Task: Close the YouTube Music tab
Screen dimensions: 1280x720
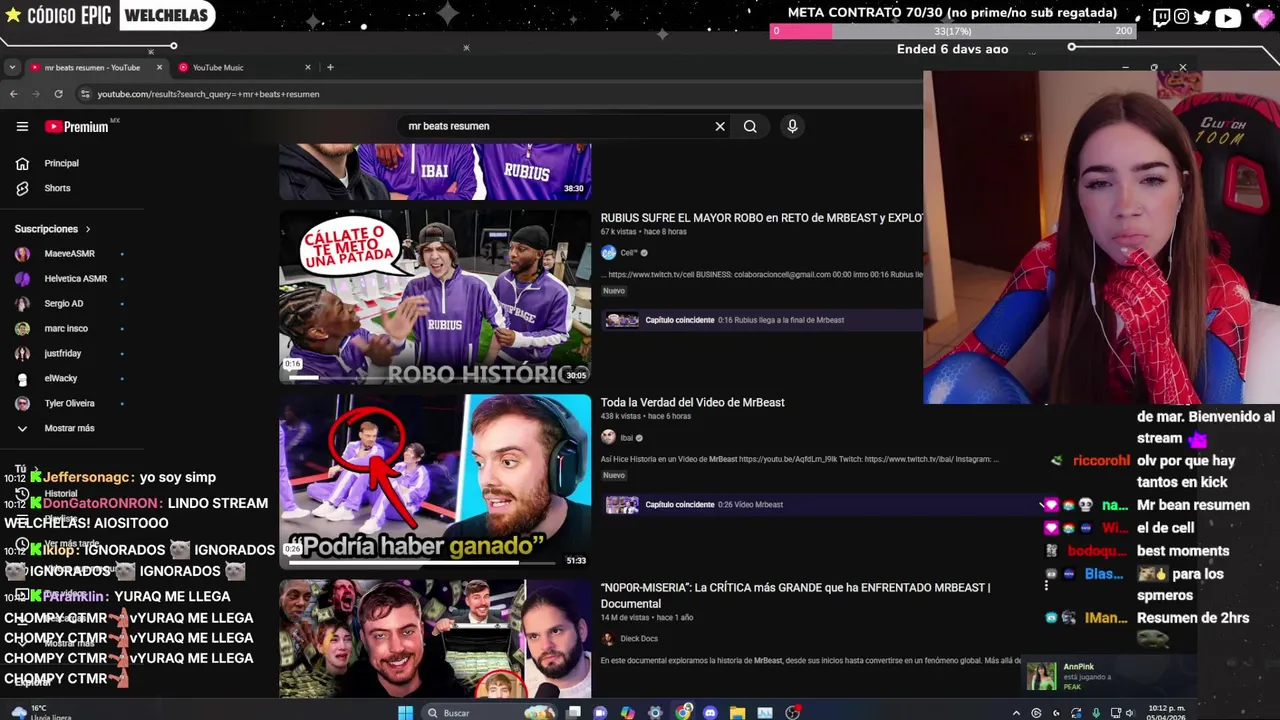Action: [x=308, y=67]
